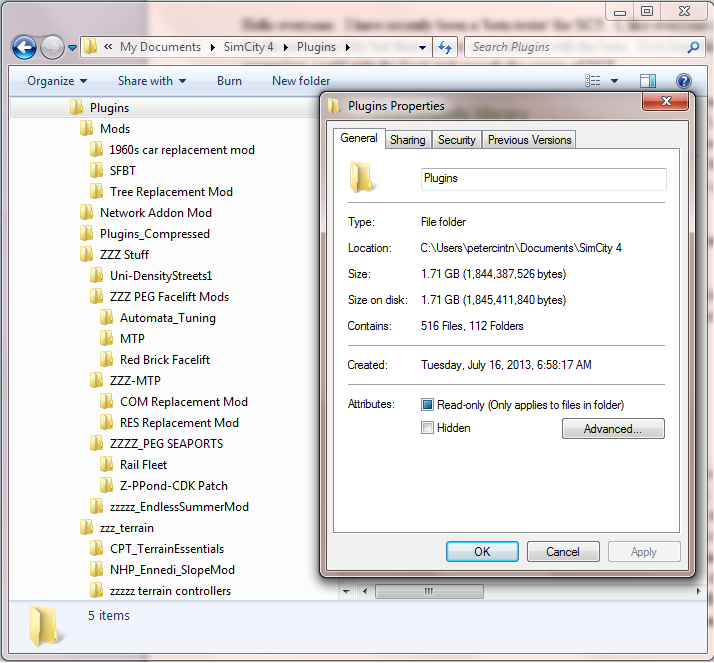
Task: Click the Plugins_Compressed folder icon
Action: point(87,234)
